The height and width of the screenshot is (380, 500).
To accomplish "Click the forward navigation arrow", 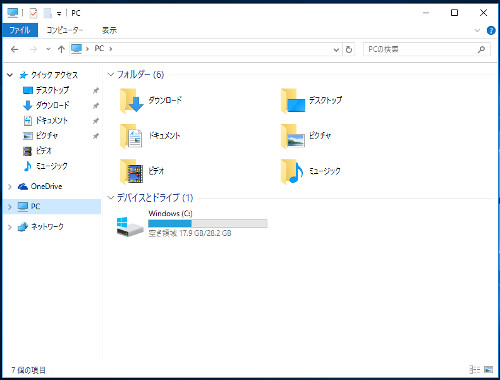I will (x=33, y=50).
